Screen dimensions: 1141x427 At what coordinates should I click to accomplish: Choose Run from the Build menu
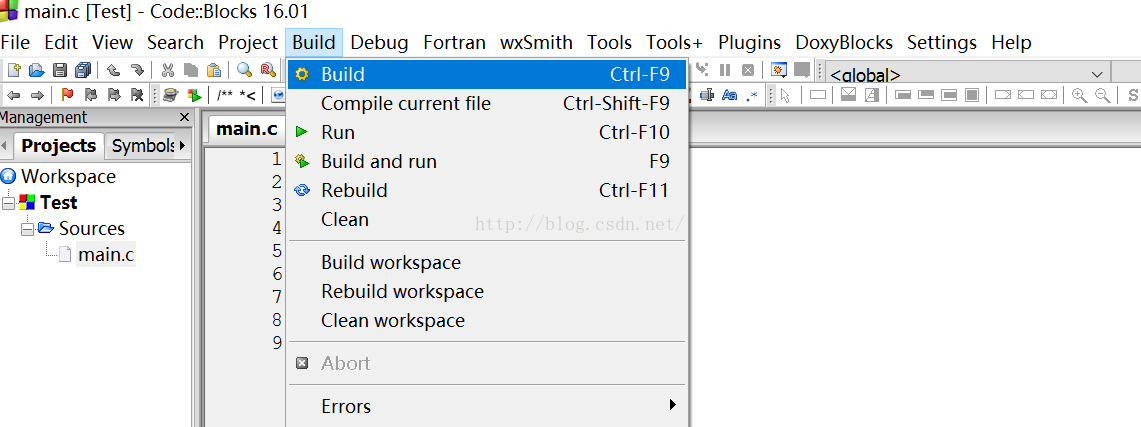tap(487, 132)
